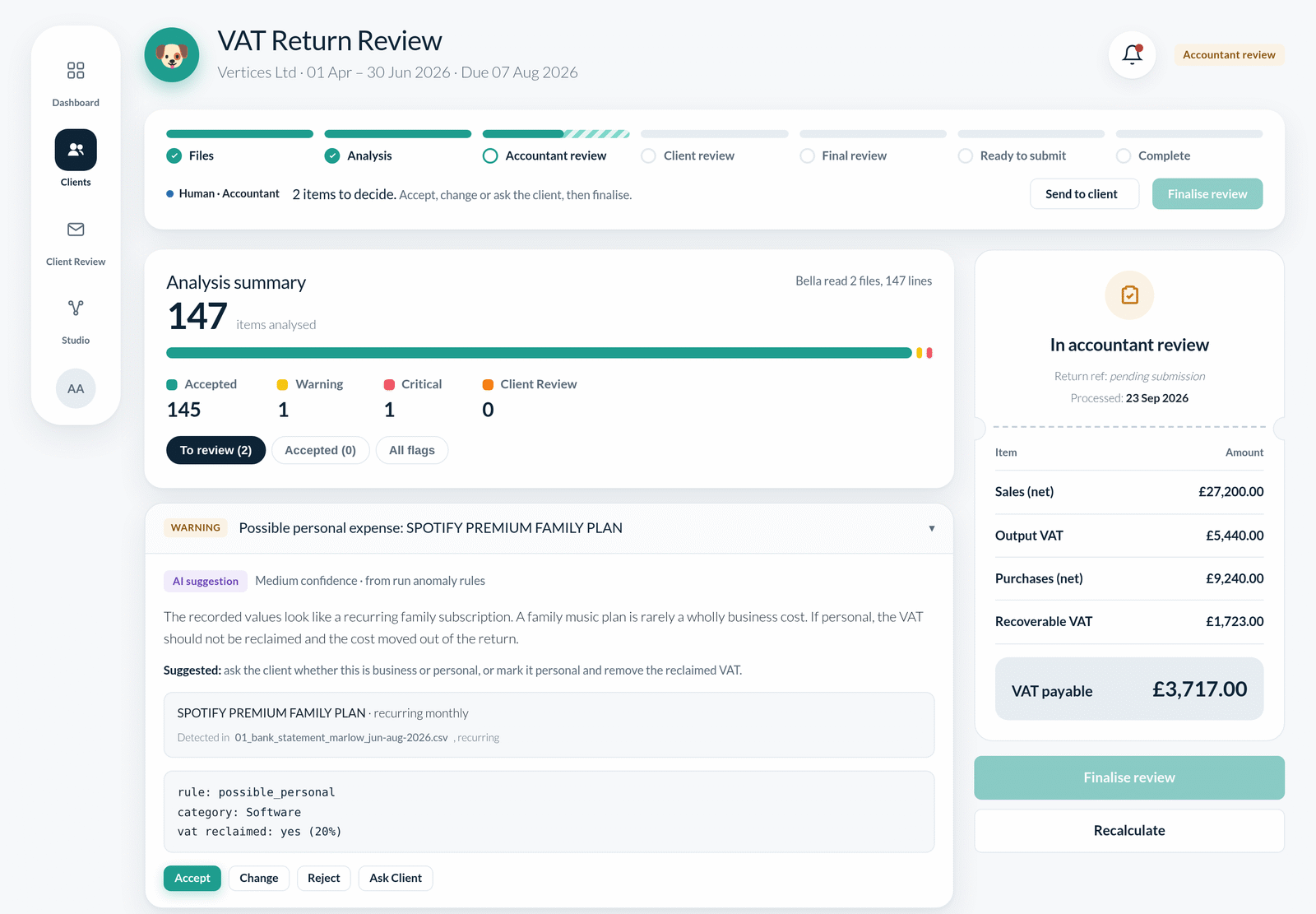Click Send to client button

pos(1084,194)
